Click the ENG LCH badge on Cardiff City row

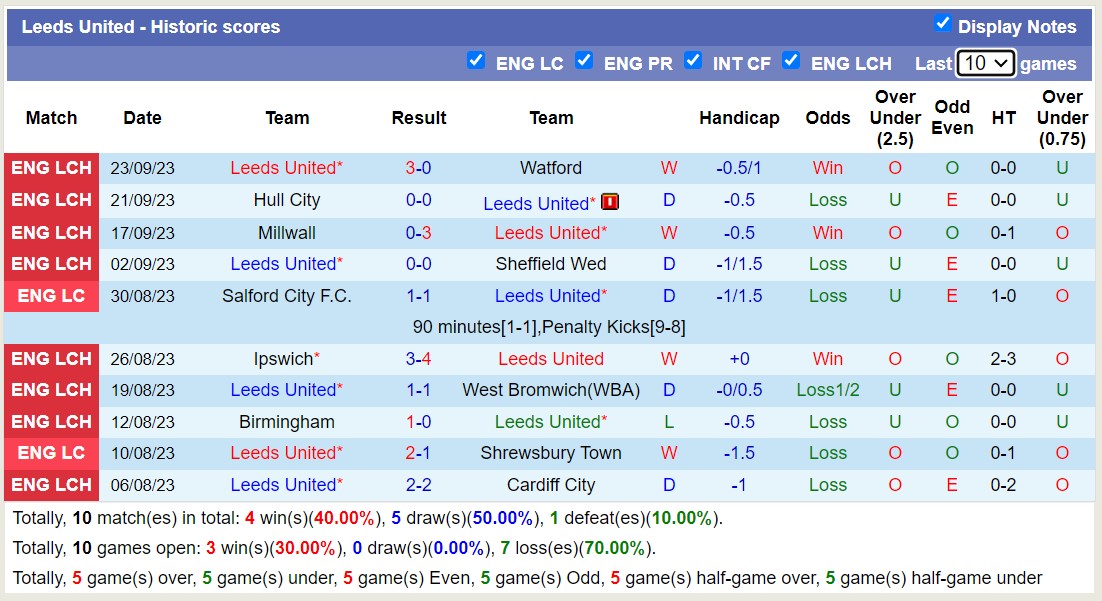pyautogui.click(x=51, y=485)
